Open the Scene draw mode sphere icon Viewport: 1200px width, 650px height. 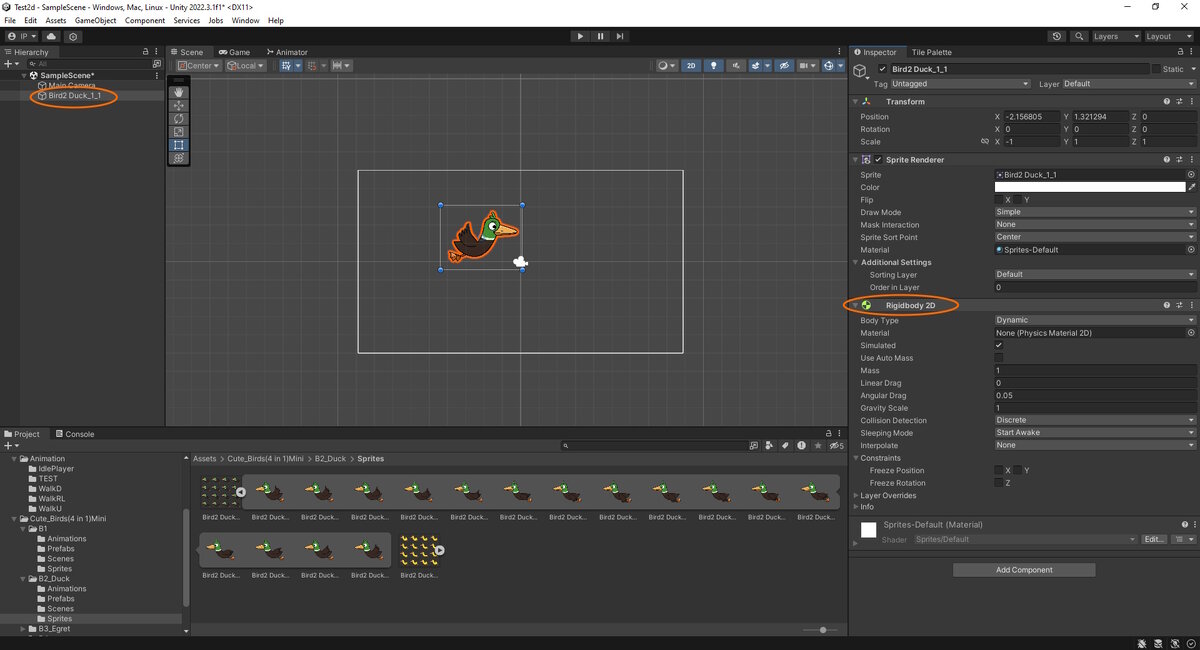(666, 66)
